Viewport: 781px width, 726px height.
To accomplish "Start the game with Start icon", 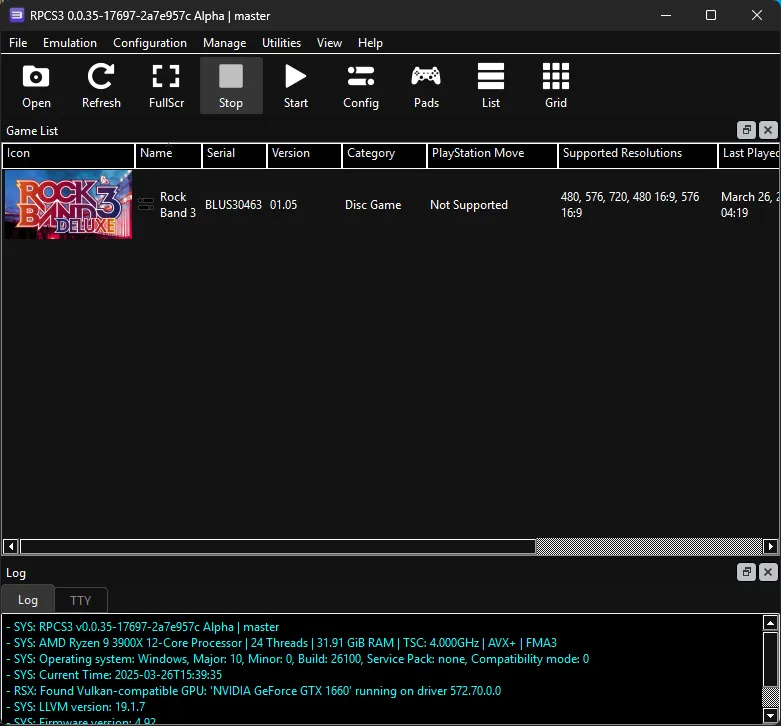I will click(296, 86).
